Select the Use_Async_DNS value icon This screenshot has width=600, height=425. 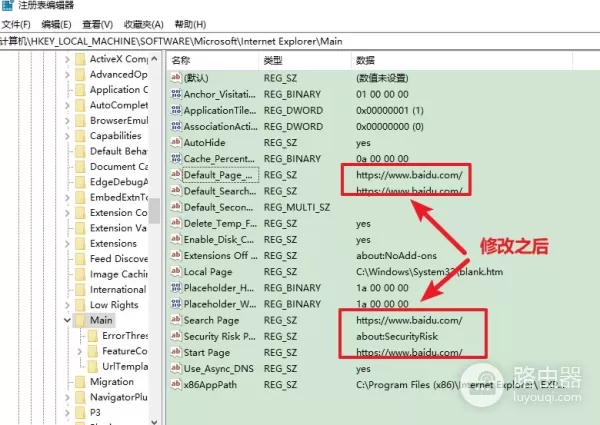point(176,368)
